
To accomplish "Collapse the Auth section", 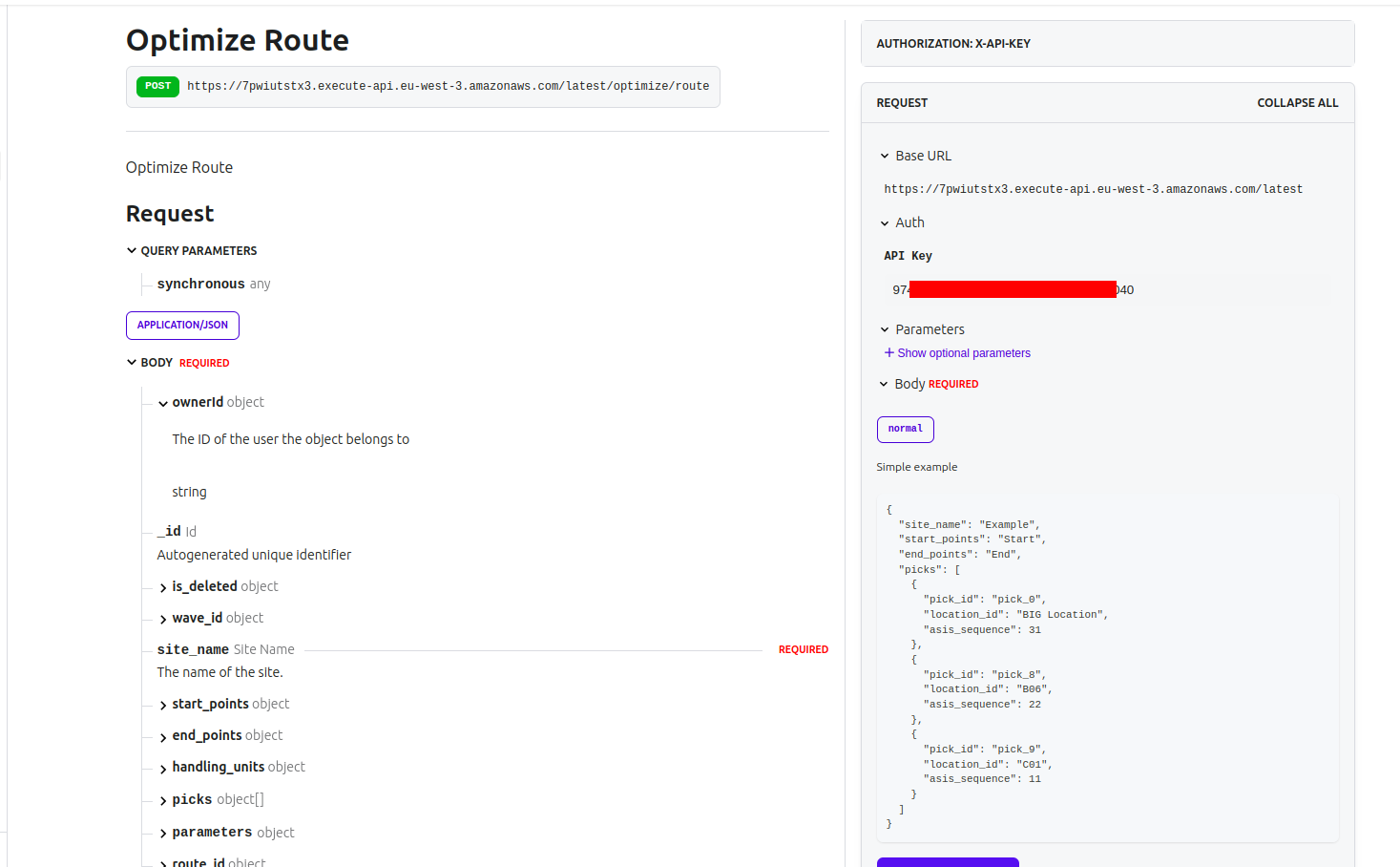I will 884,222.
